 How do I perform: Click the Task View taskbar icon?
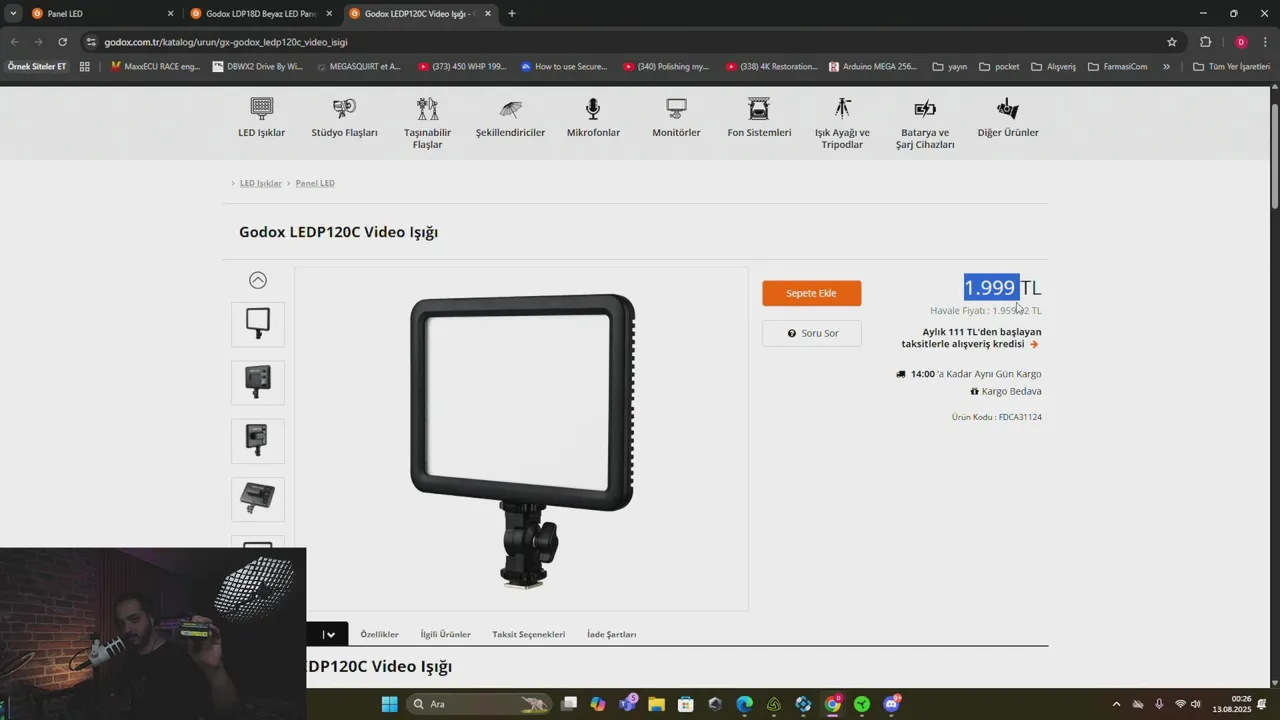click(568, 704)
